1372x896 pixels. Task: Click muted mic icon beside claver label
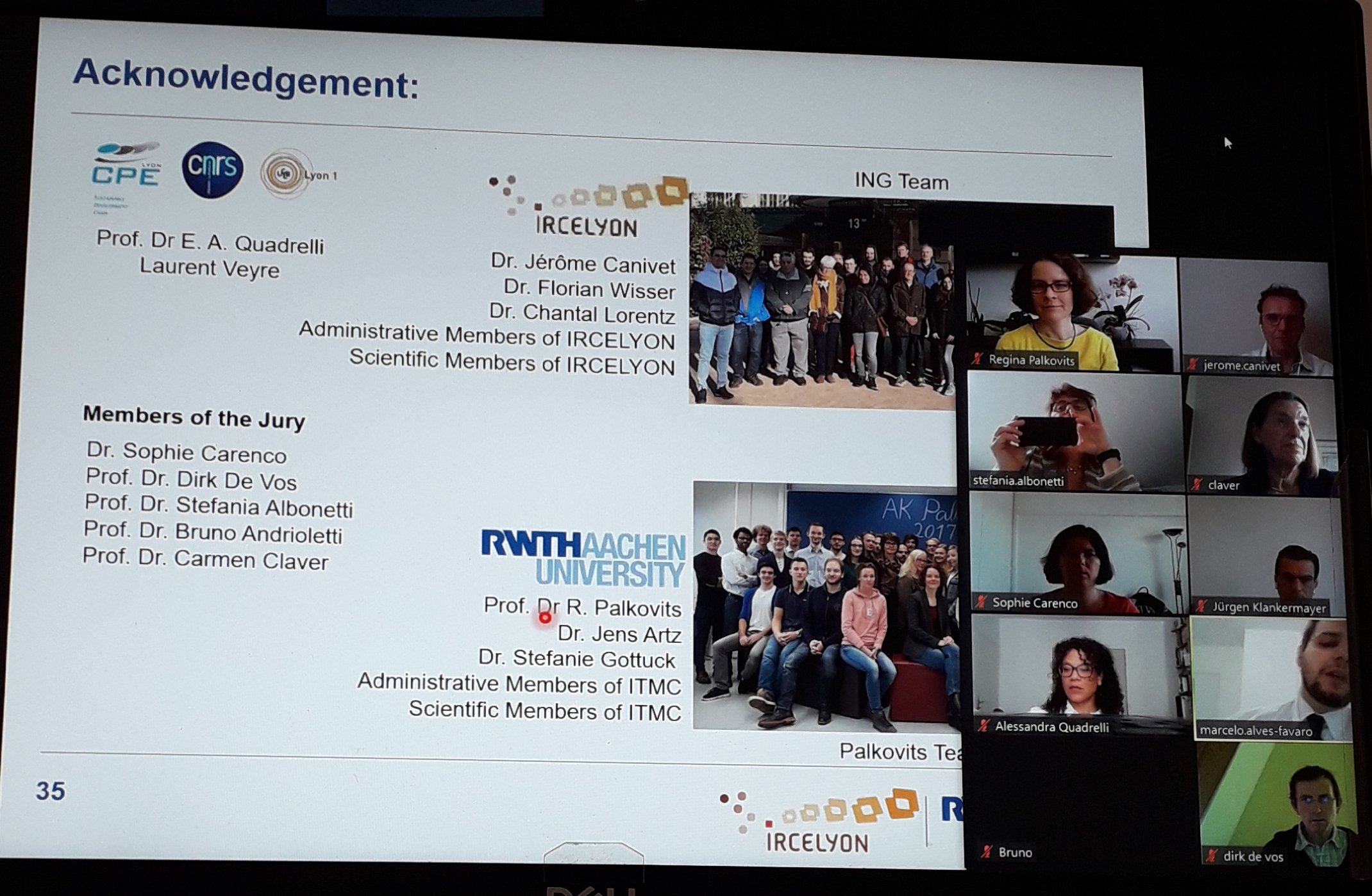click(x=1196, y=485)
